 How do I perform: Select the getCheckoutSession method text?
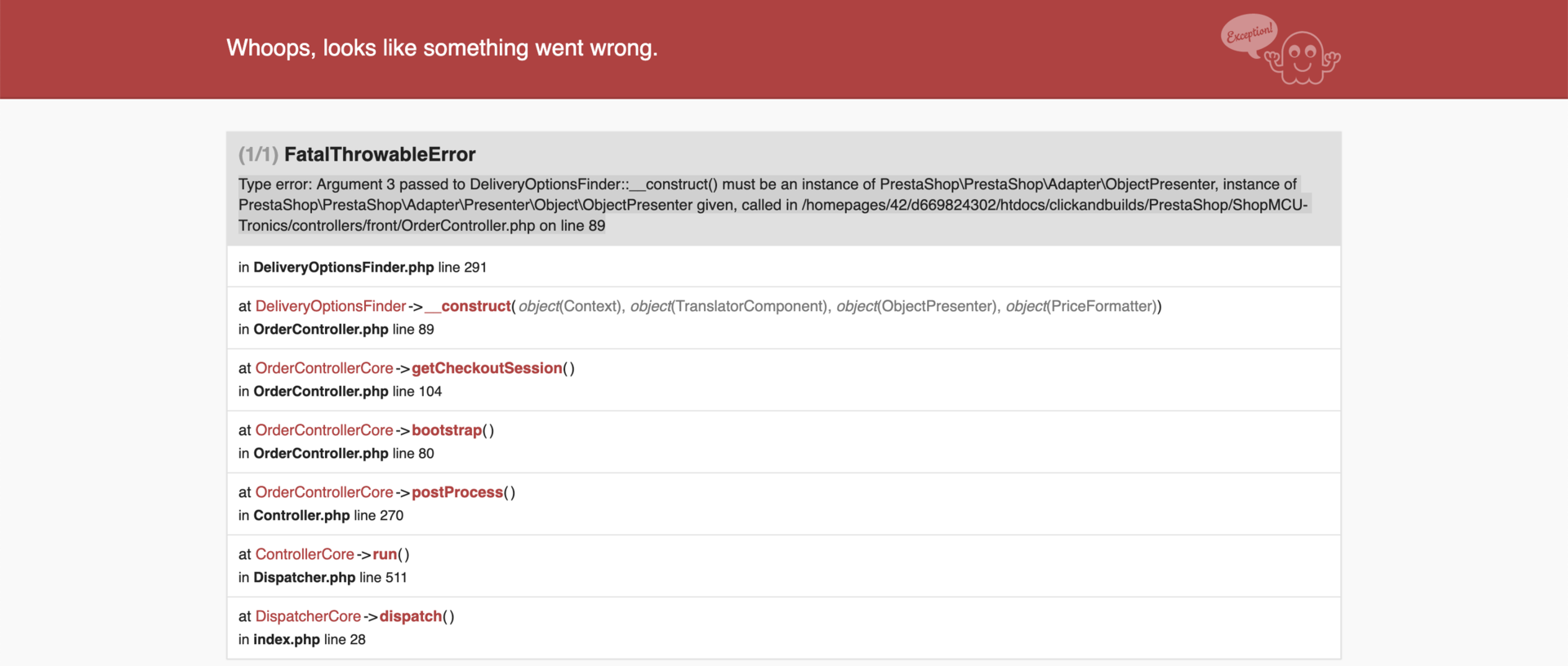[x=487, y=368]
